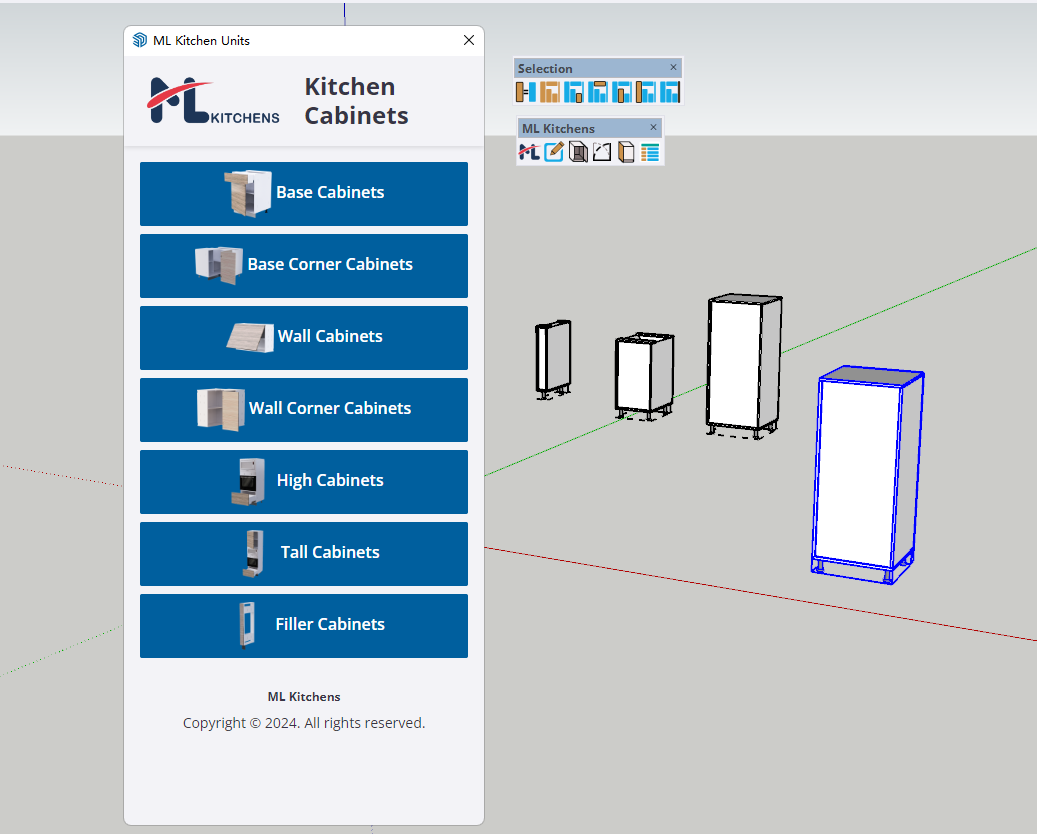Click the first Selection icon with handle connector

pos(526,92)
